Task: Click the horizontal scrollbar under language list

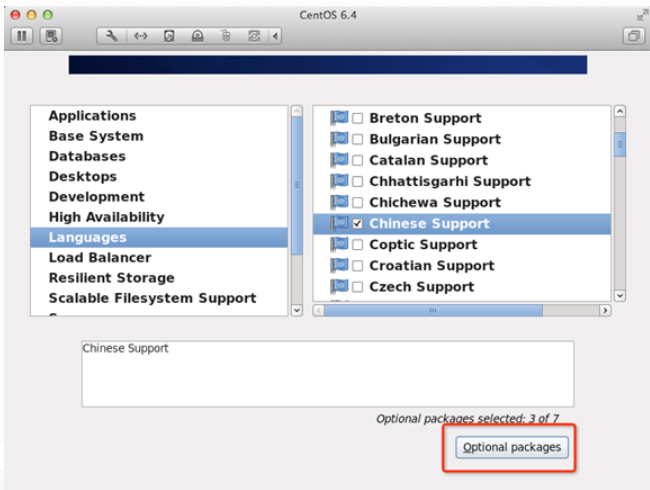Action: (x=432, y=310)
